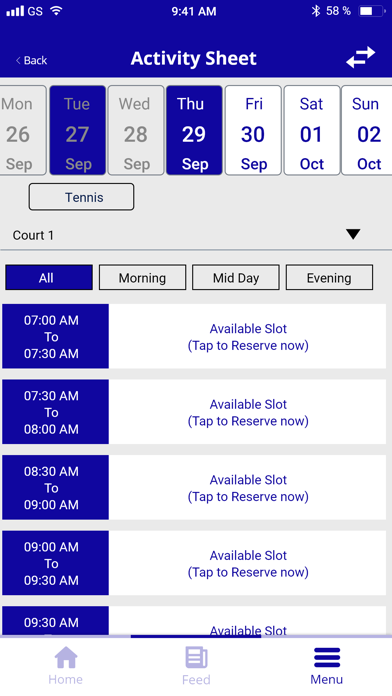Tap the 58 % battery percentage
The height and width of the screenshot is (696, 392).
[x=338, y=11]
